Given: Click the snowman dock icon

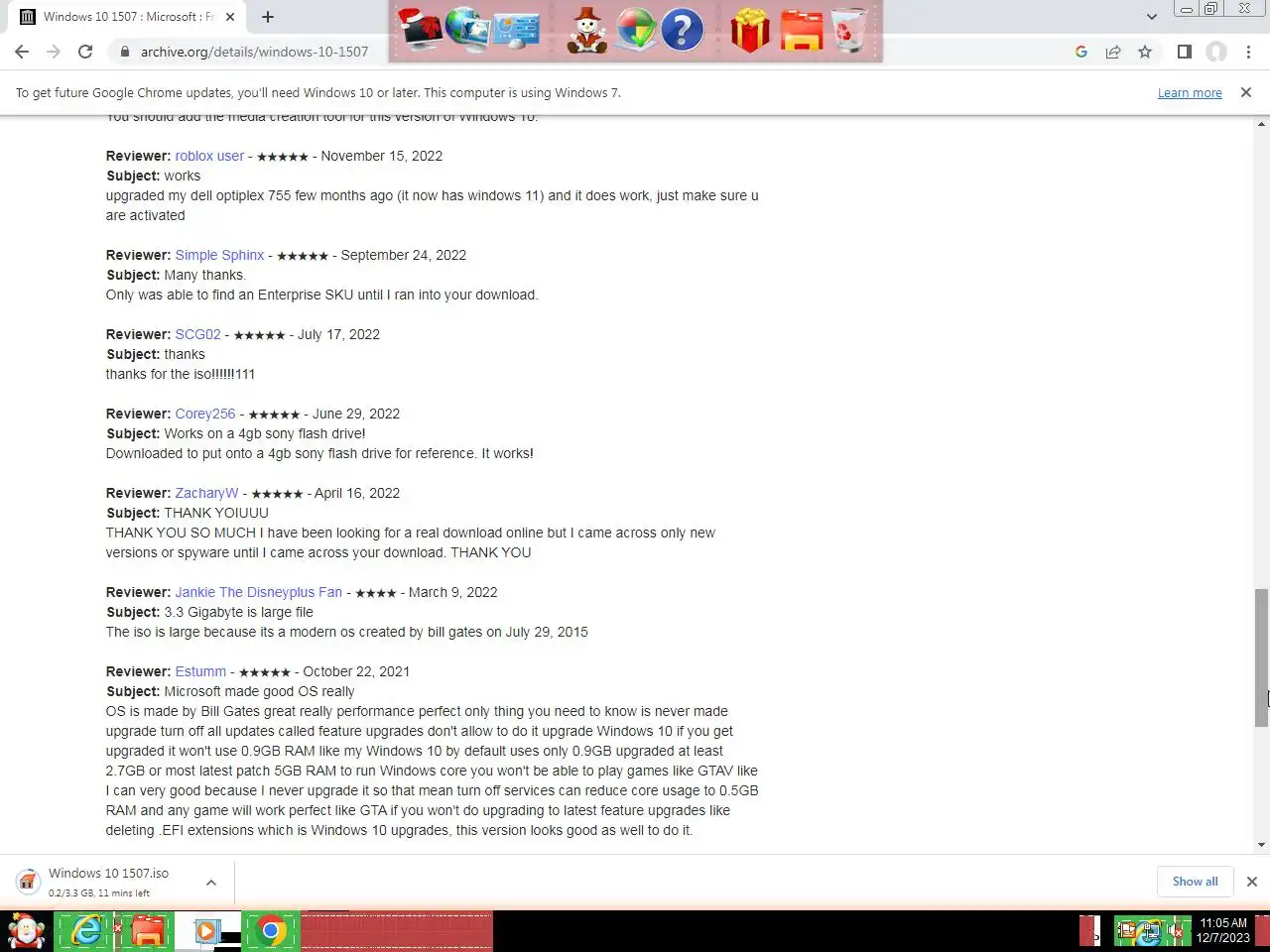Looking at the screenshot, I should (587, 30).
